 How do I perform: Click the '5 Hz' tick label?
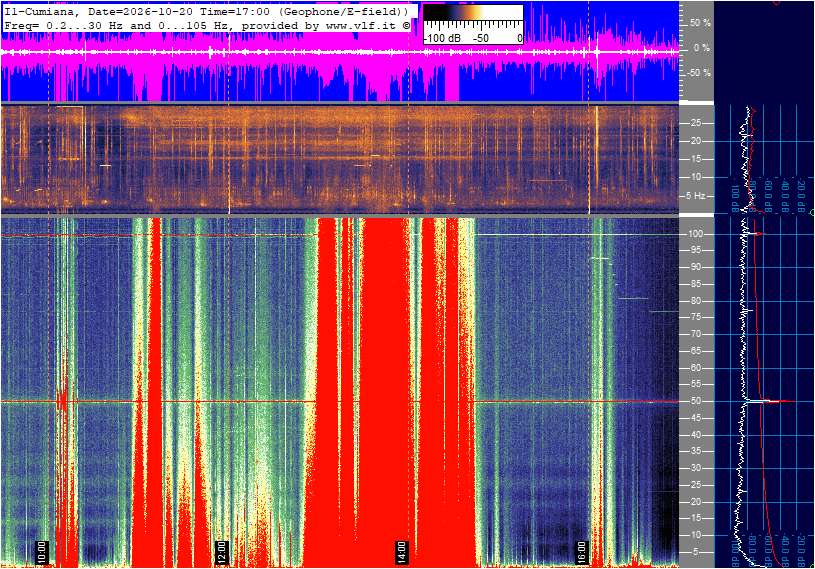click(695, 196)
